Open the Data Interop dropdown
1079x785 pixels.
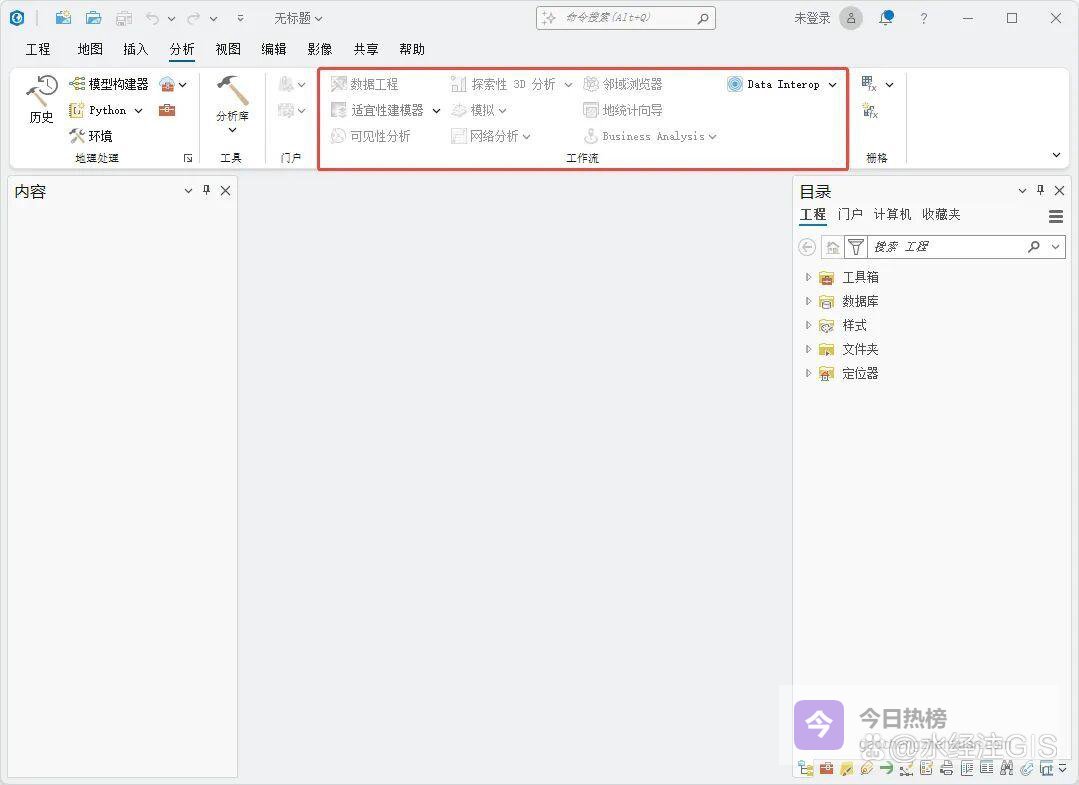tap(832, 85)
